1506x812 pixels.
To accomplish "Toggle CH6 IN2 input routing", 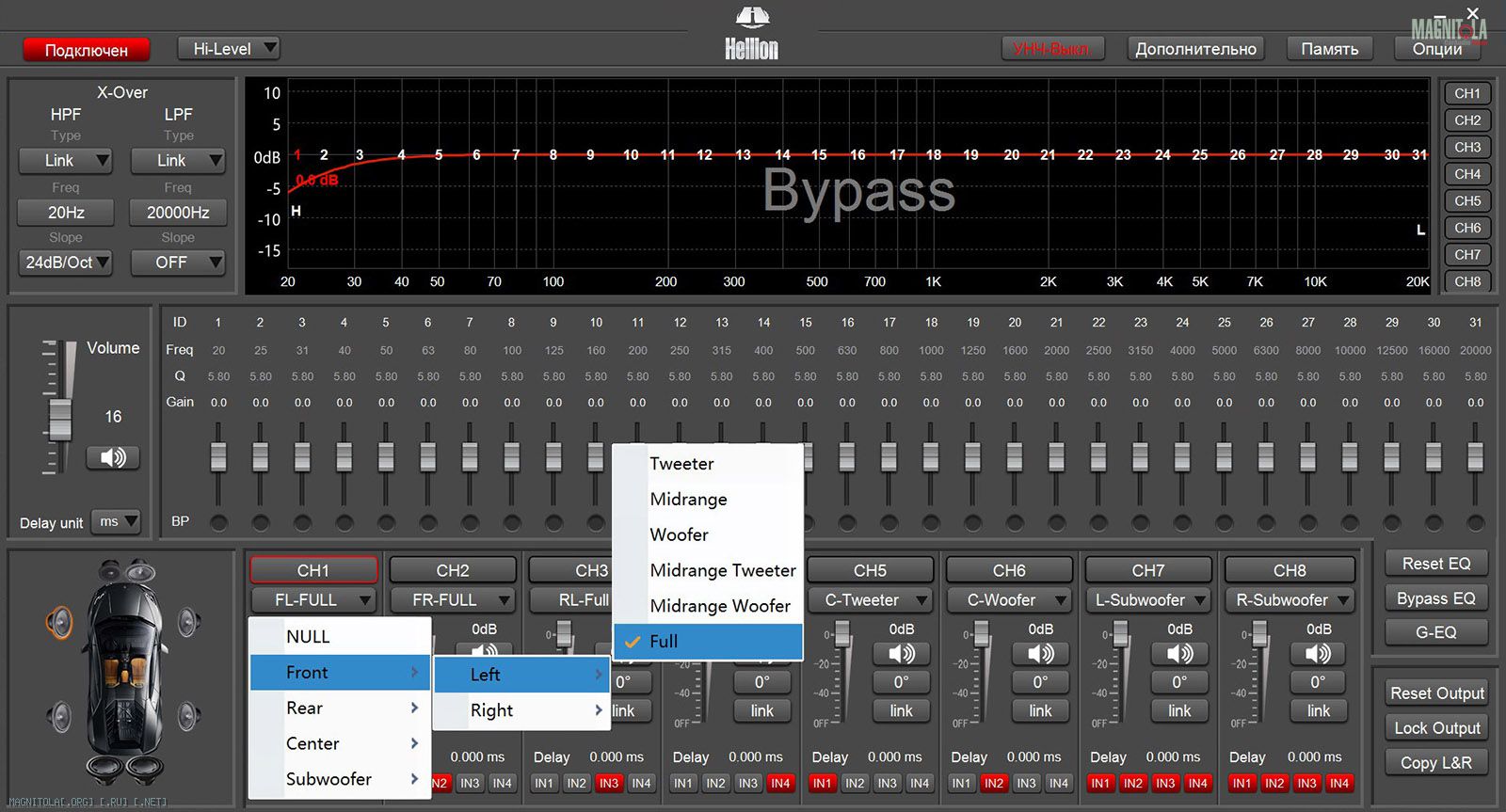I will click(994, 783).
